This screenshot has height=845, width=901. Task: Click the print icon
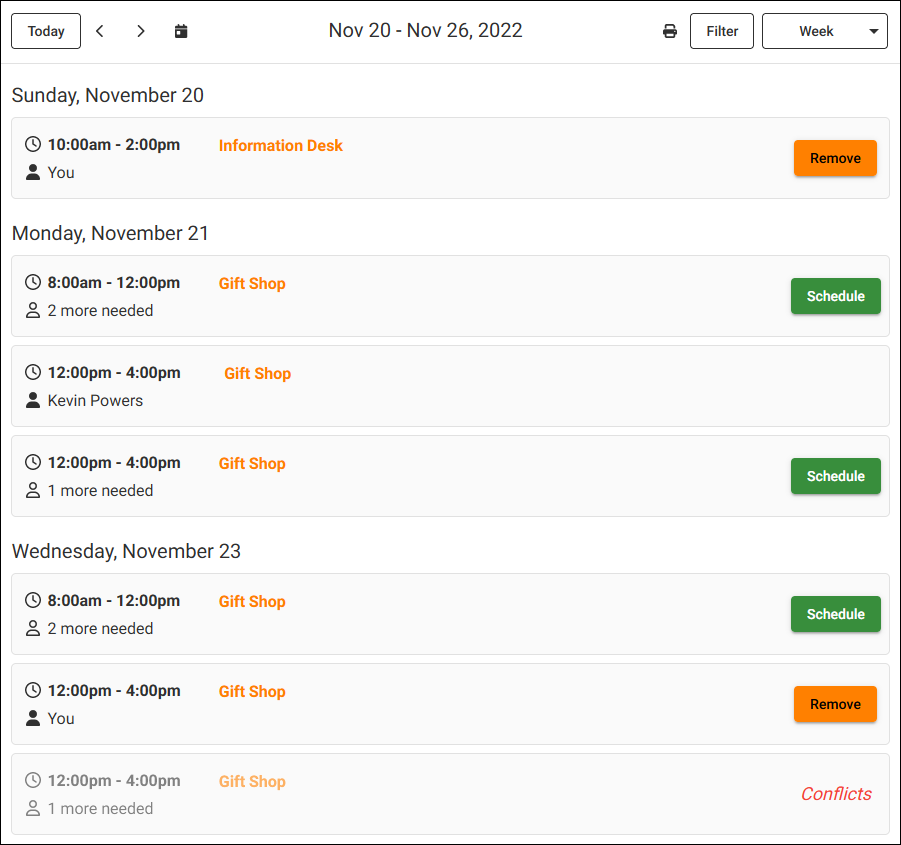(x=670, y=31)
